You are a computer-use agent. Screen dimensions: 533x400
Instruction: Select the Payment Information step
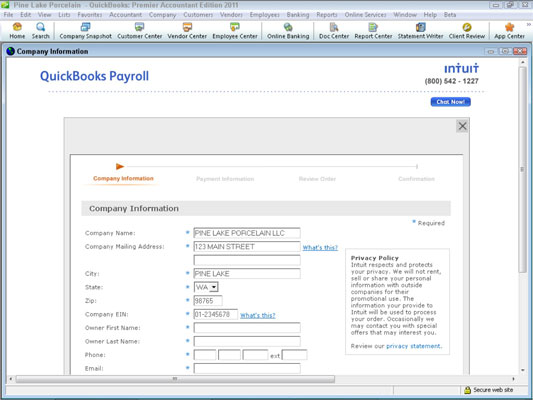point(225,179)
